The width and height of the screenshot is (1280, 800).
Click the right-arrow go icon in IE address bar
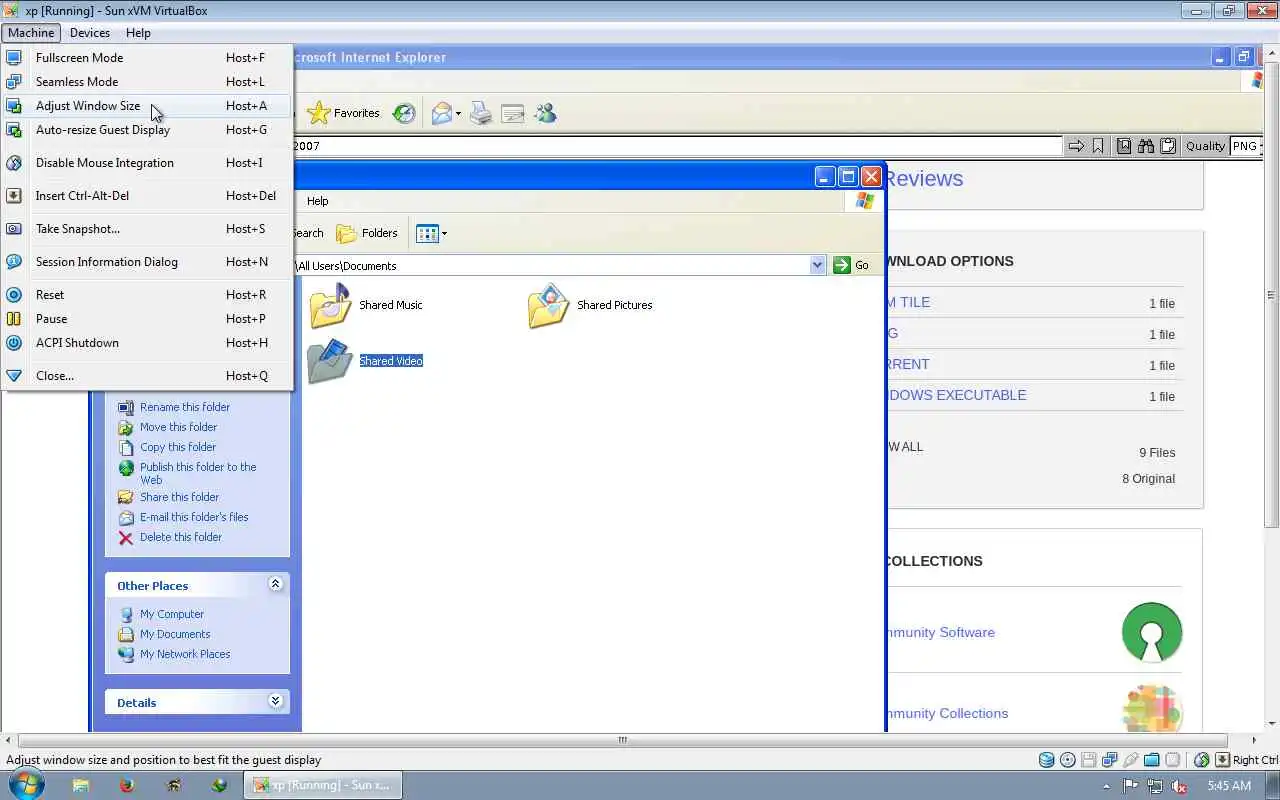coord(1076,146)
